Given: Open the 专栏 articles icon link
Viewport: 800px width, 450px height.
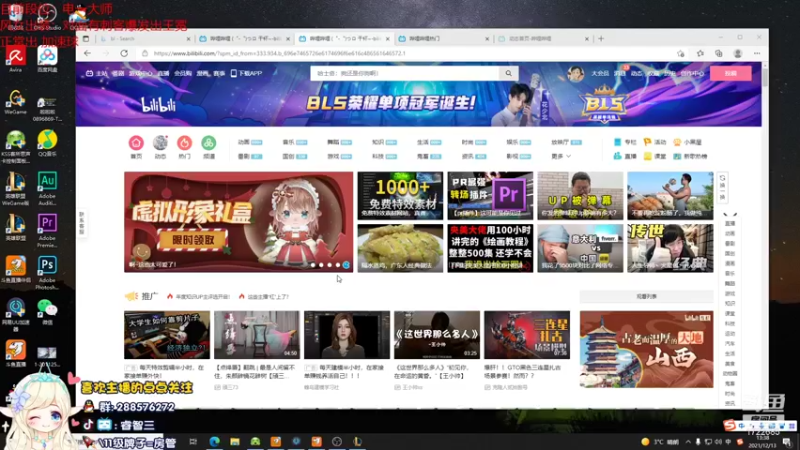Looking at the screenshot, I should (x=625, y=142).
